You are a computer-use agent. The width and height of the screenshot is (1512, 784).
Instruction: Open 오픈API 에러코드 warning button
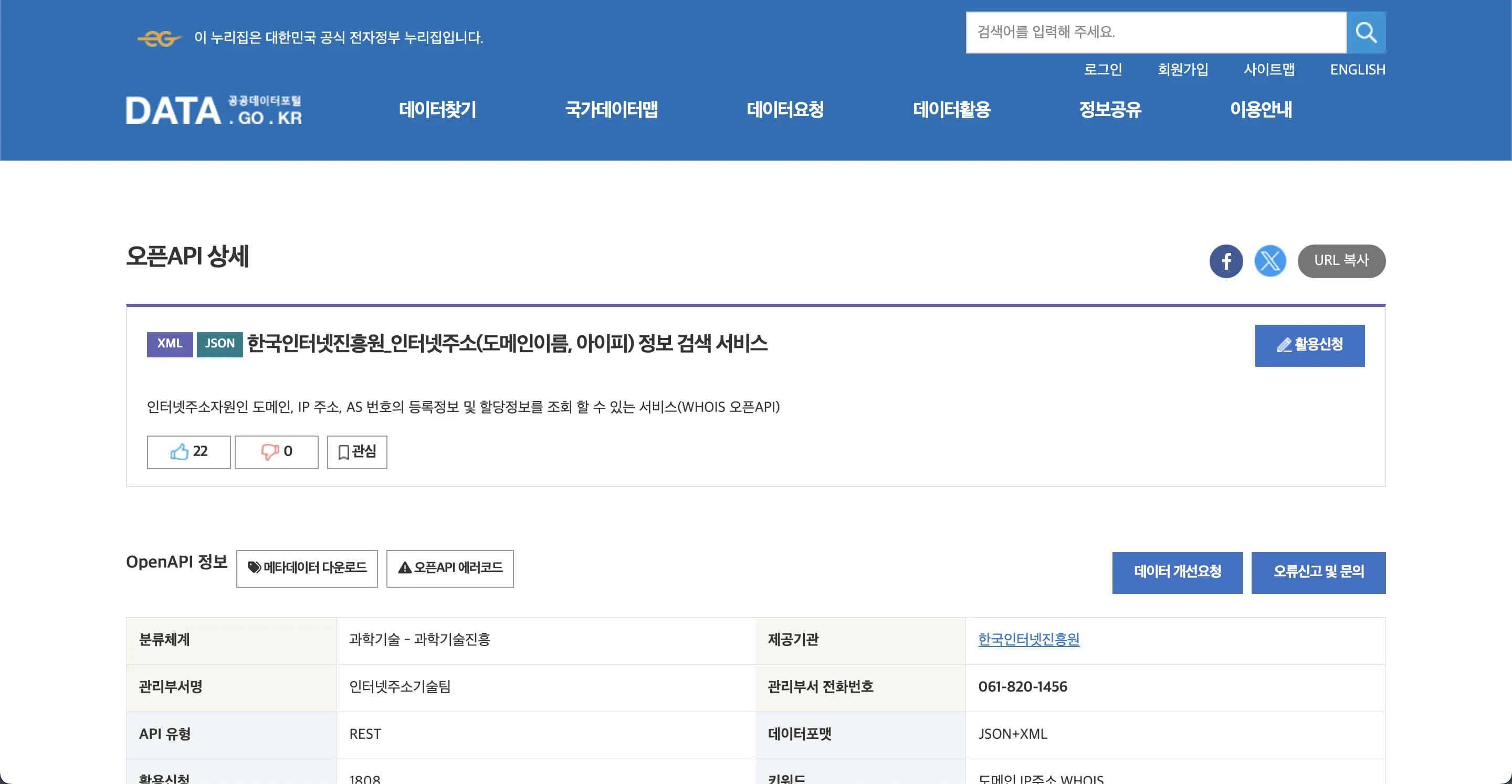(x=449, y=568)
